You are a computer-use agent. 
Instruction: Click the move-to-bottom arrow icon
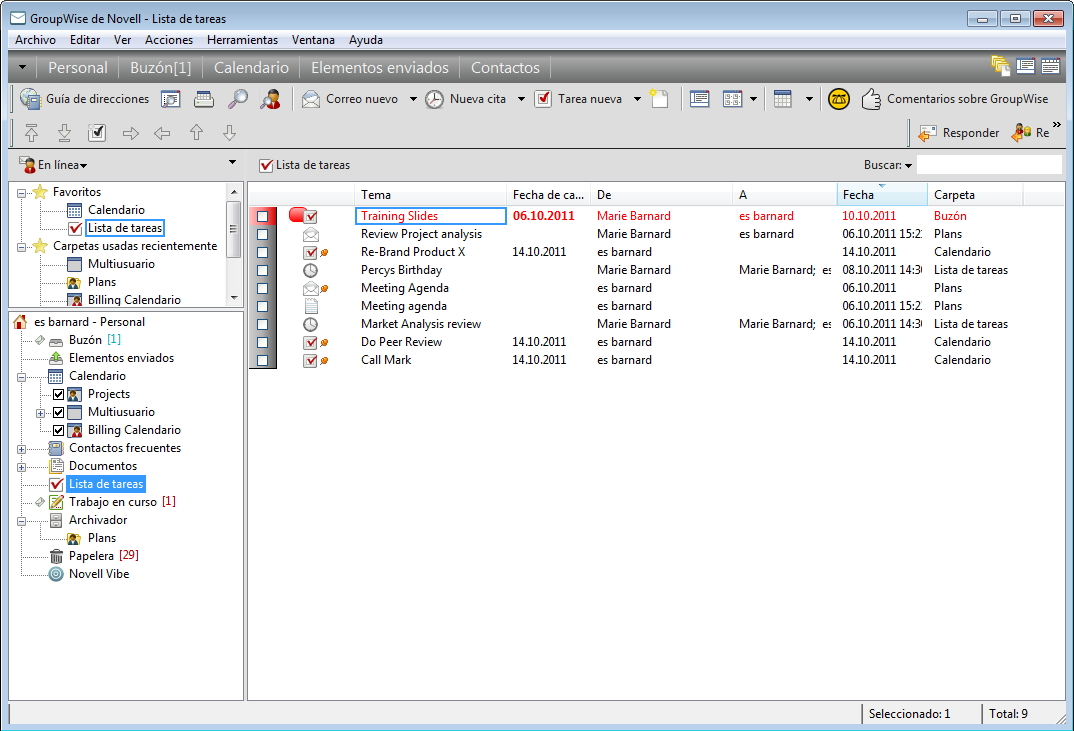tap(64, 133)
